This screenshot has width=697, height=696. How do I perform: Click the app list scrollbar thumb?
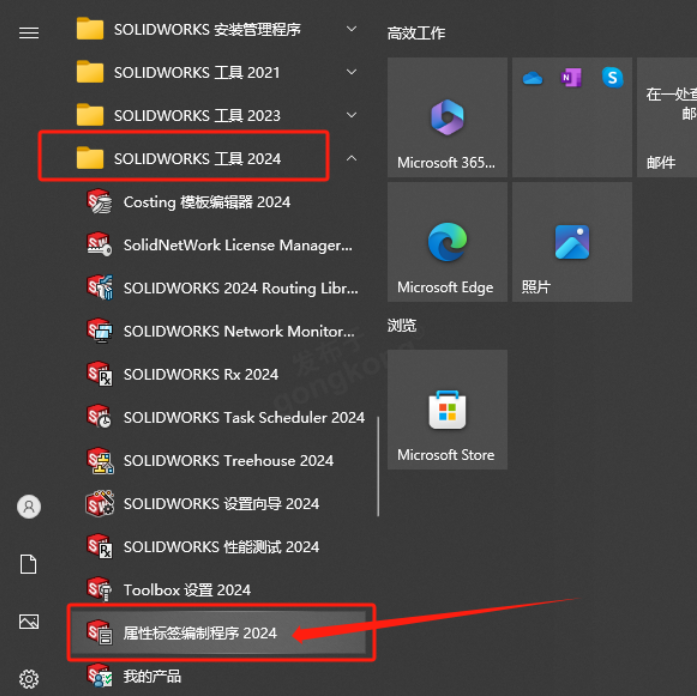point(378,466)
